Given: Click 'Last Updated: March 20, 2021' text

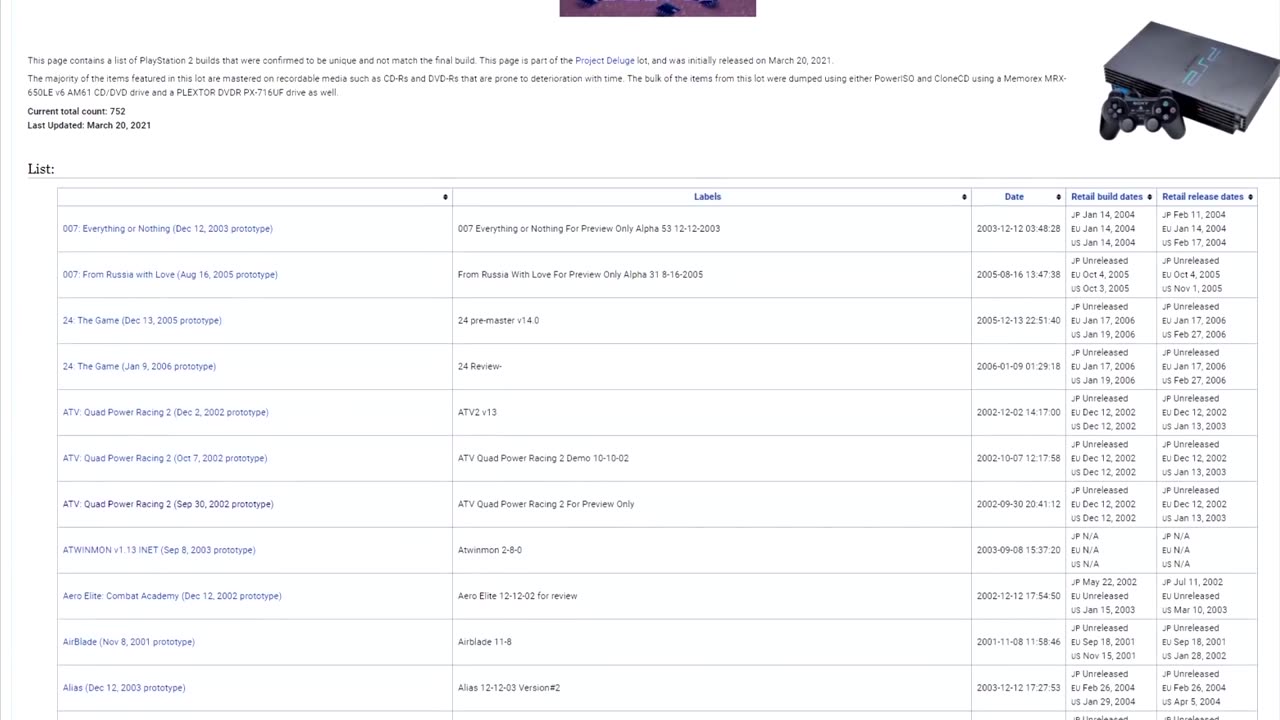Looking at the screenshot, I should [89, 126].
